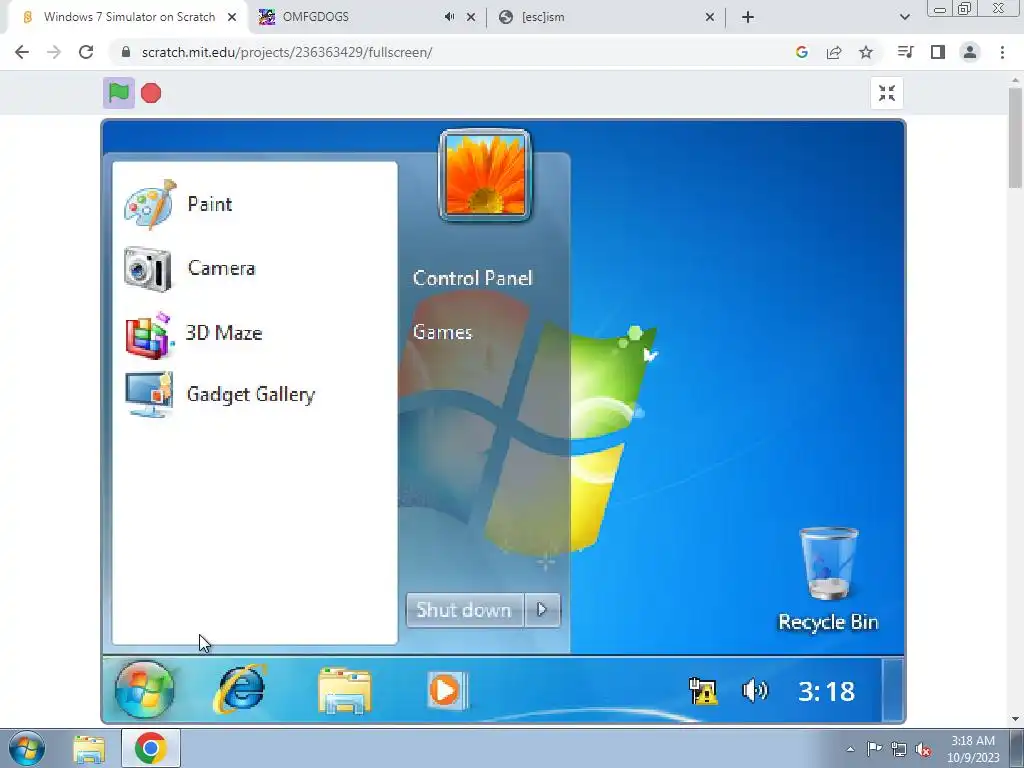Close the [esc]ism tab
Screen dimensions: 1024x768
(x=710, y=17)
